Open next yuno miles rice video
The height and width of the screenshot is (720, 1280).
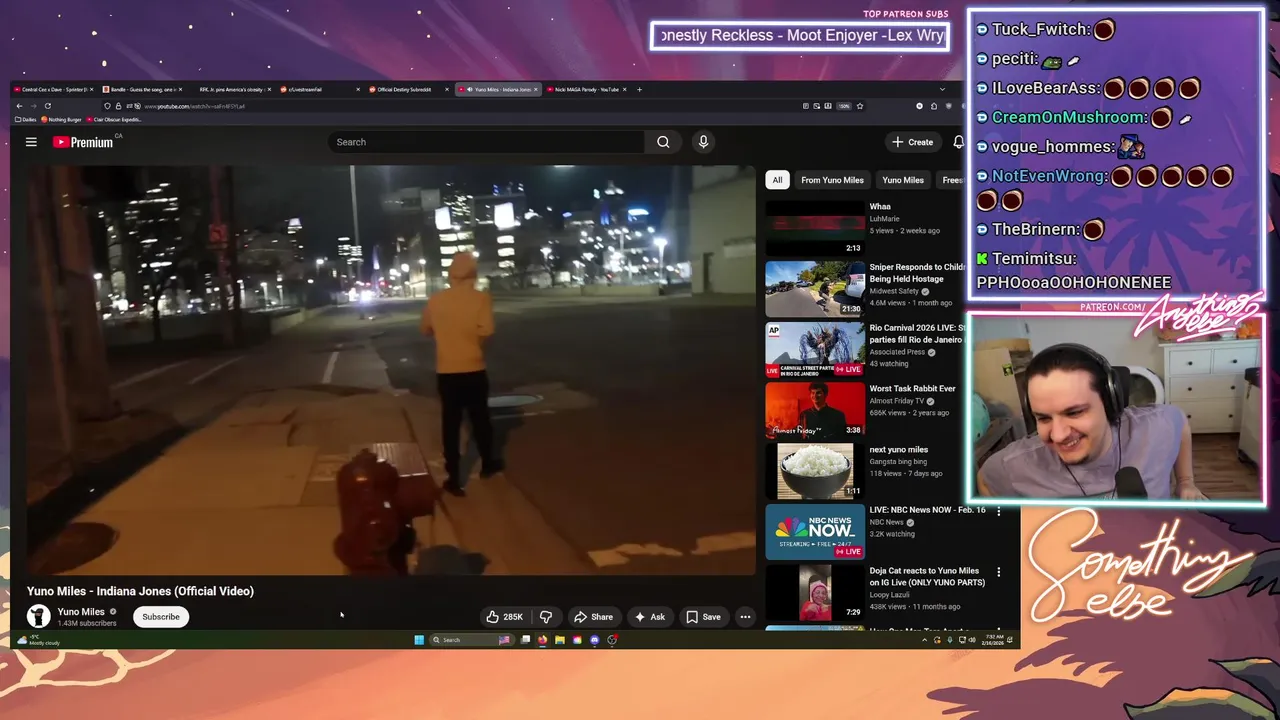[x=815, y=470]
